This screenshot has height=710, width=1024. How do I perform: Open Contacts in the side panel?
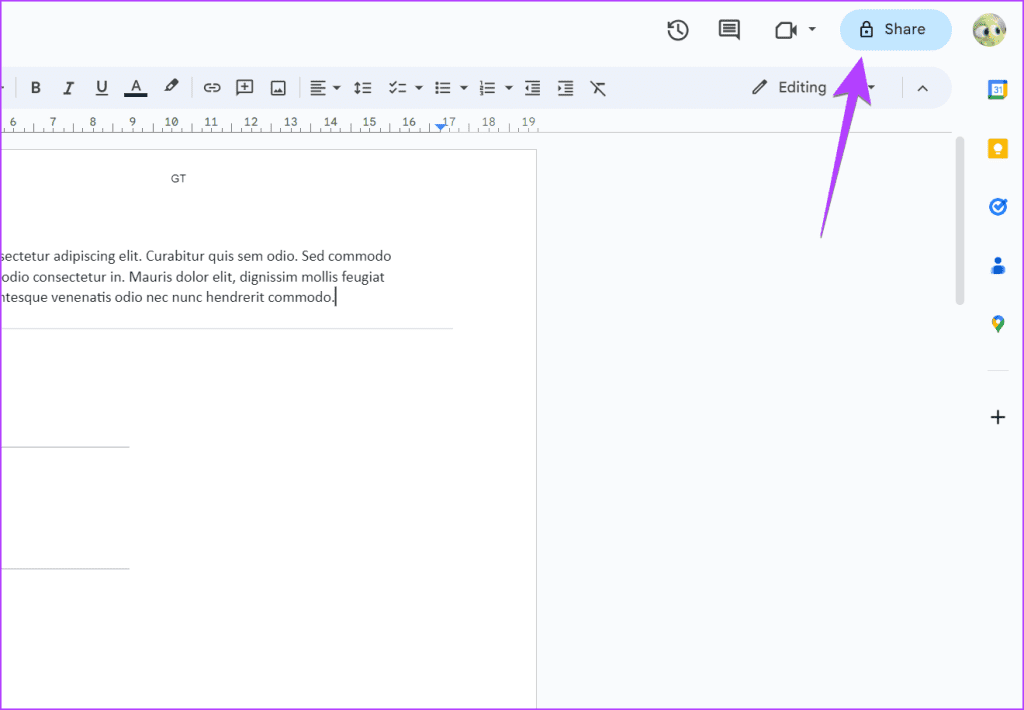[x=997, y=265]
